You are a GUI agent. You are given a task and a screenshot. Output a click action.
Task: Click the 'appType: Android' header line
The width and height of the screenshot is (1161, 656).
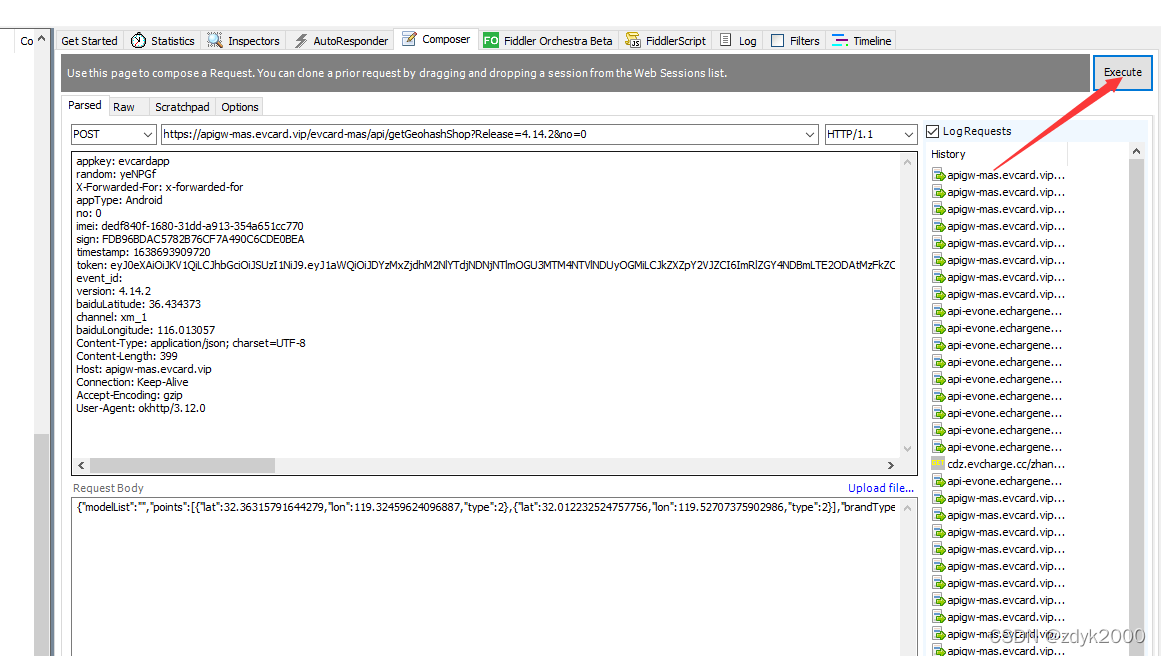coord(119,200)
